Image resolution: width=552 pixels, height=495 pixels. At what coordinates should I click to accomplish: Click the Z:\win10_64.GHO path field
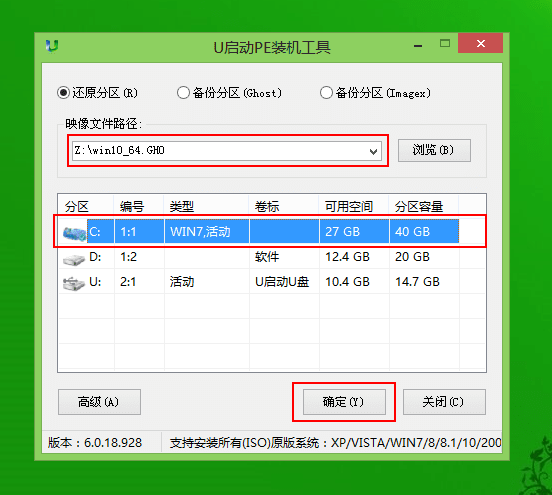coord(227,151)
